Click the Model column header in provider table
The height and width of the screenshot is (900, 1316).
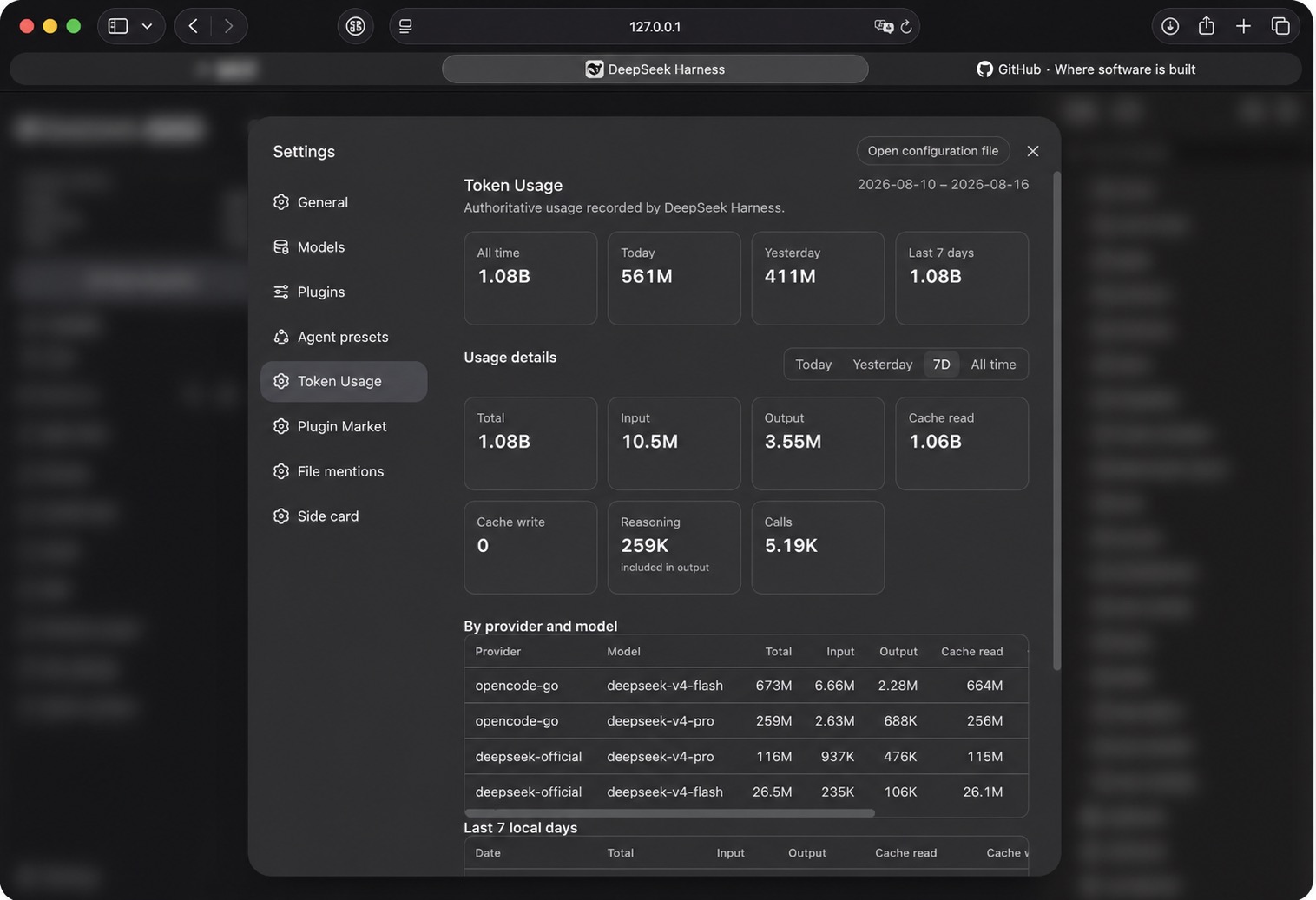point(623,652)
